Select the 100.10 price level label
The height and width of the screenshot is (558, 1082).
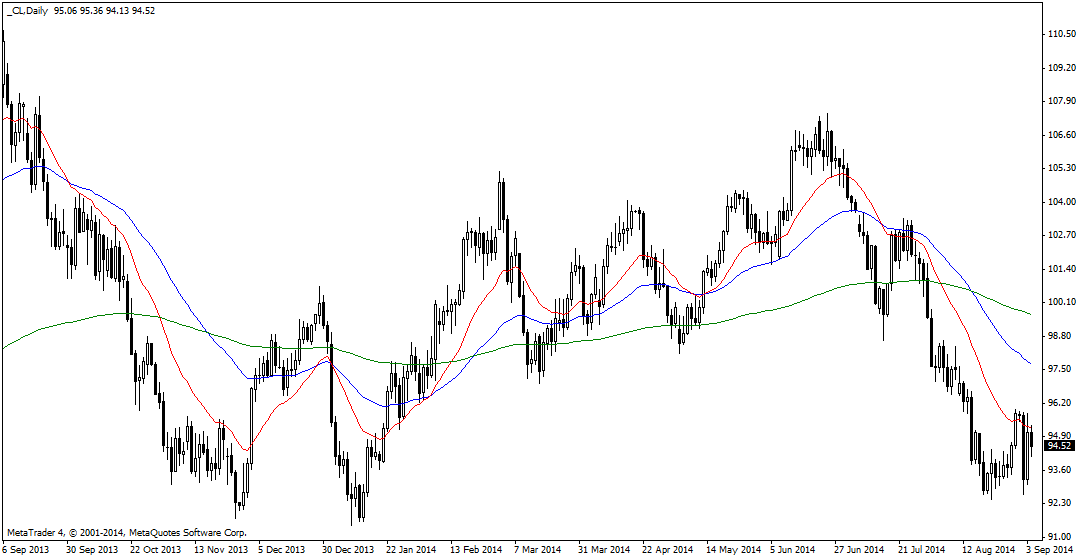[x=1061, y=301]
